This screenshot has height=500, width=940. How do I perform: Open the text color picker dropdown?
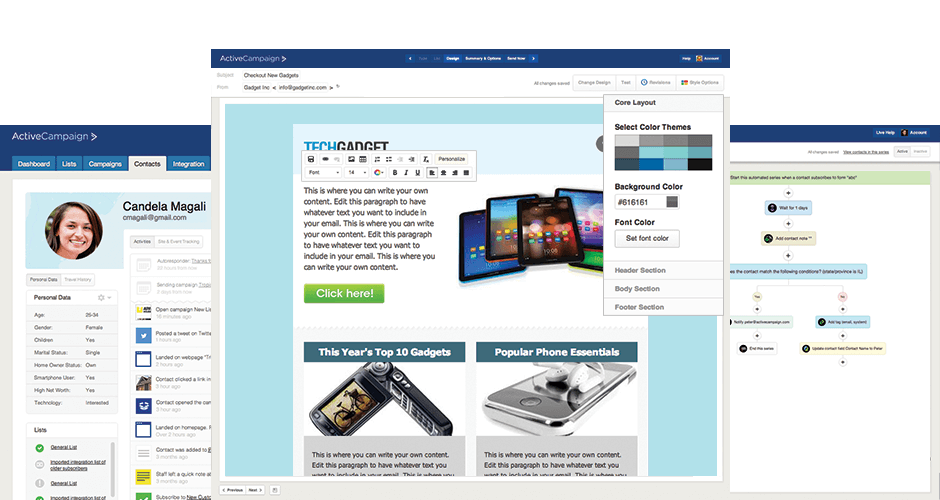coord(379,172)
